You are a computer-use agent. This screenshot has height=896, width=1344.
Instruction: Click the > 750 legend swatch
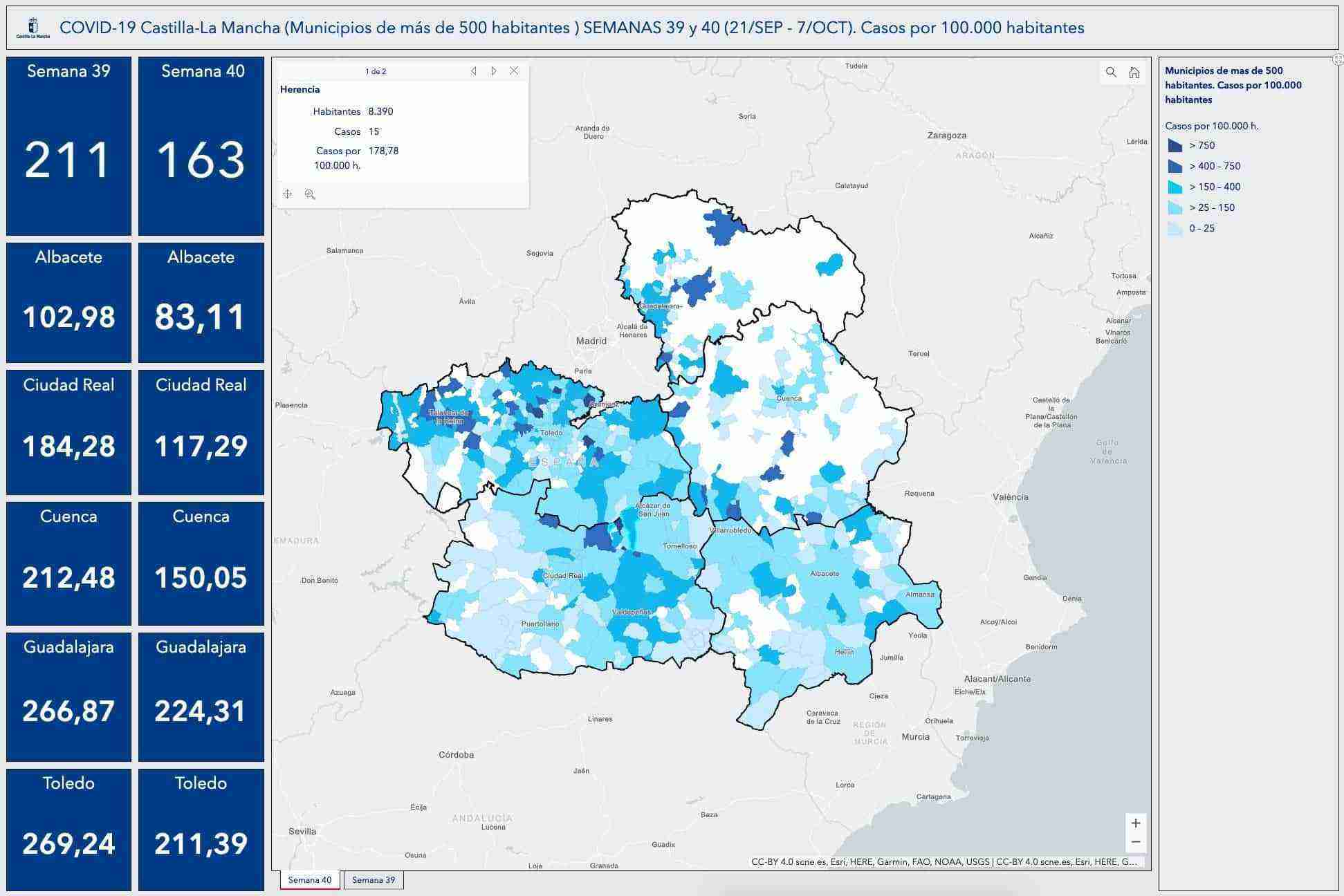1175,145
